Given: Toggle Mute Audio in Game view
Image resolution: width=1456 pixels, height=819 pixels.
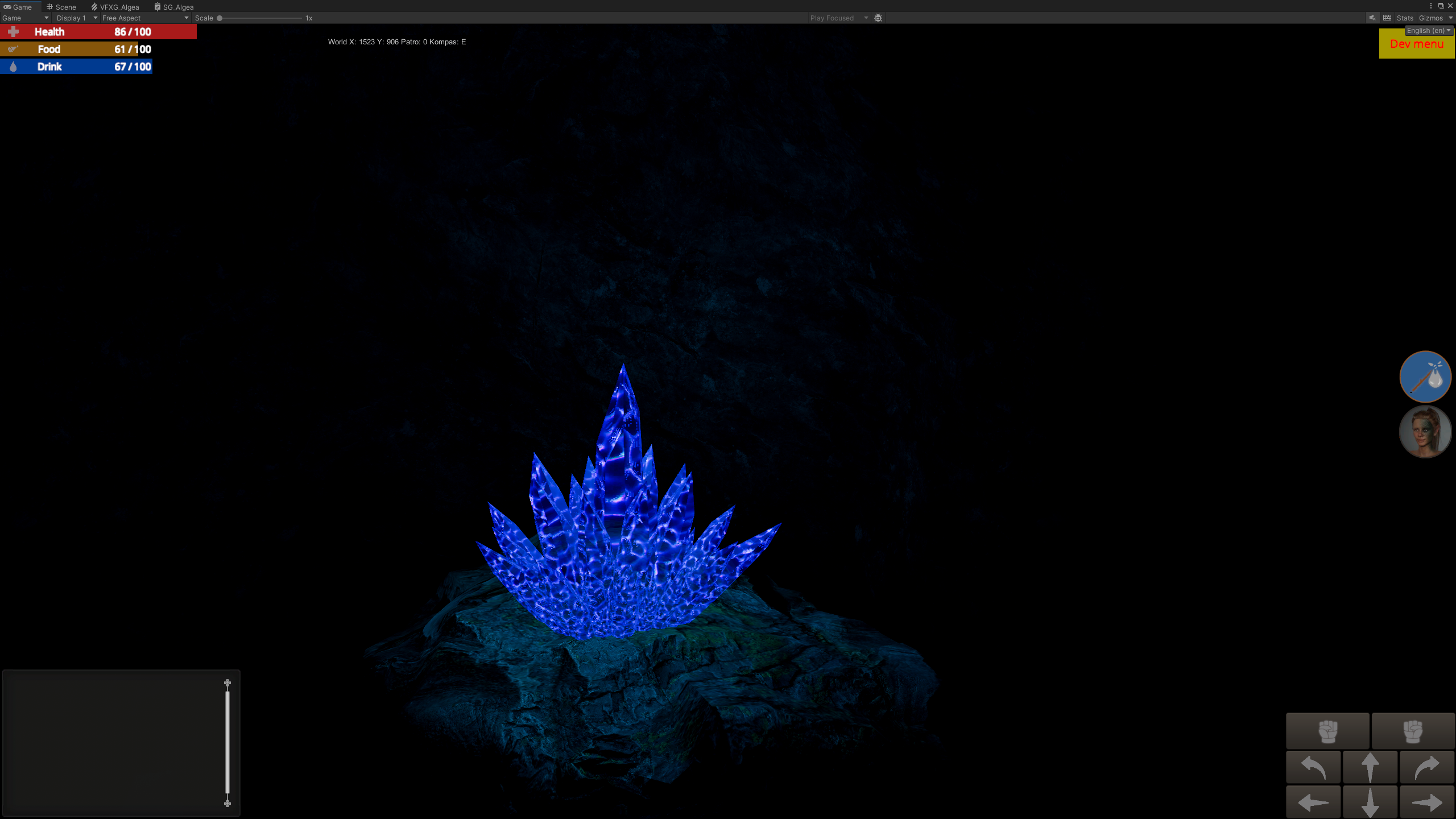Looking at the screenshot, I should click(1372, 18).
